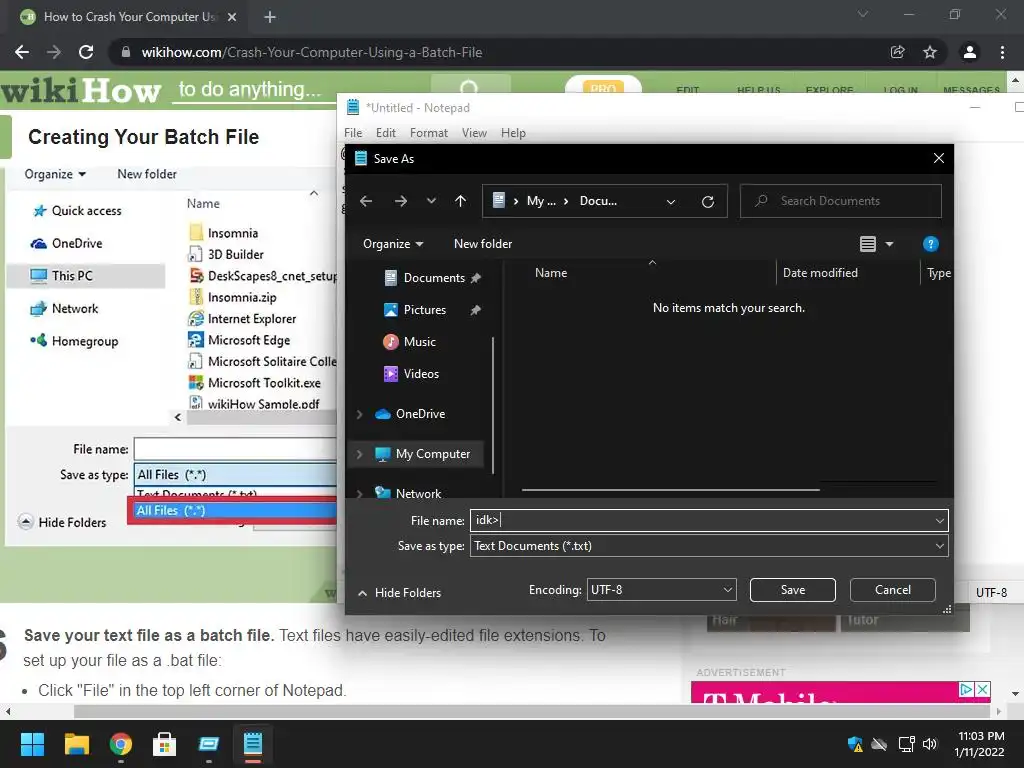Open view options dropdown arrow

click(x=889, y=244)
